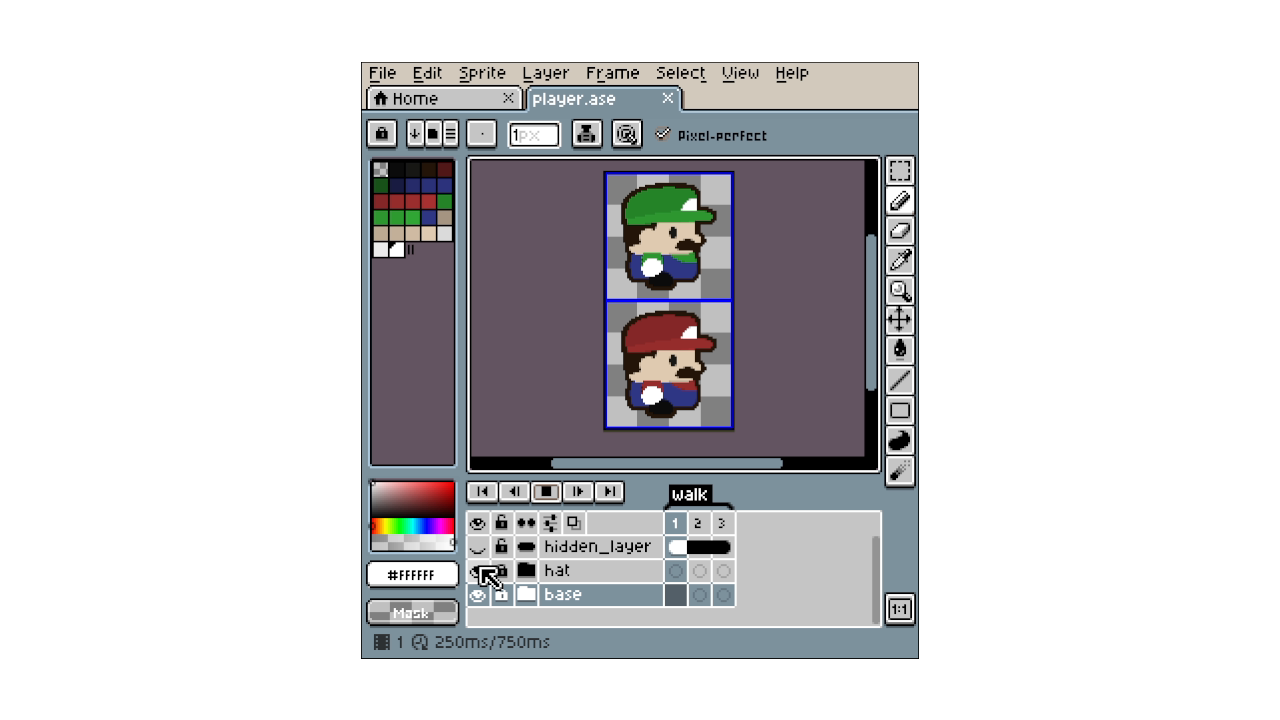The height and width of the screenshot is (720, 1280).
Task: Switch to the Home tab
Action: (443, 99)
